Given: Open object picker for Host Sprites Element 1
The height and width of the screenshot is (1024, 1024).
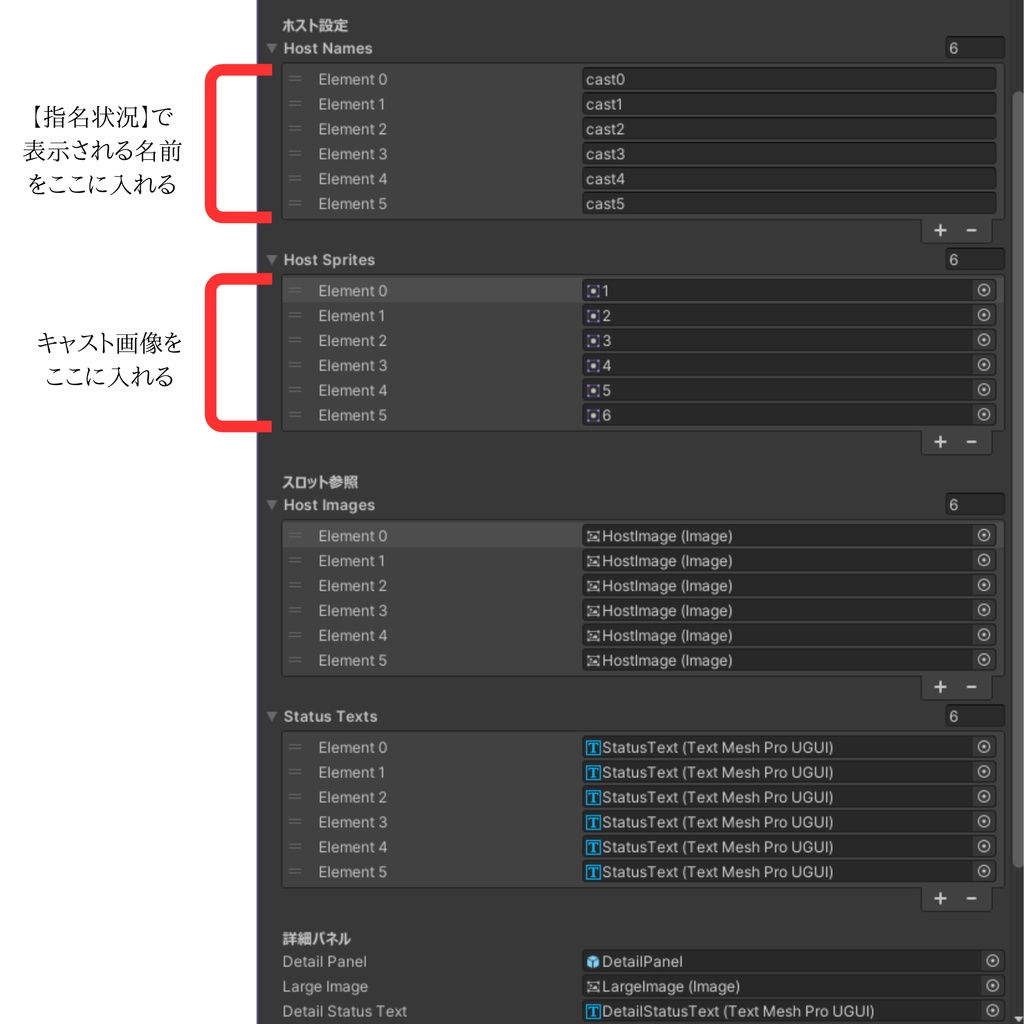Looking at the screenshot, I should coord(984,315).
